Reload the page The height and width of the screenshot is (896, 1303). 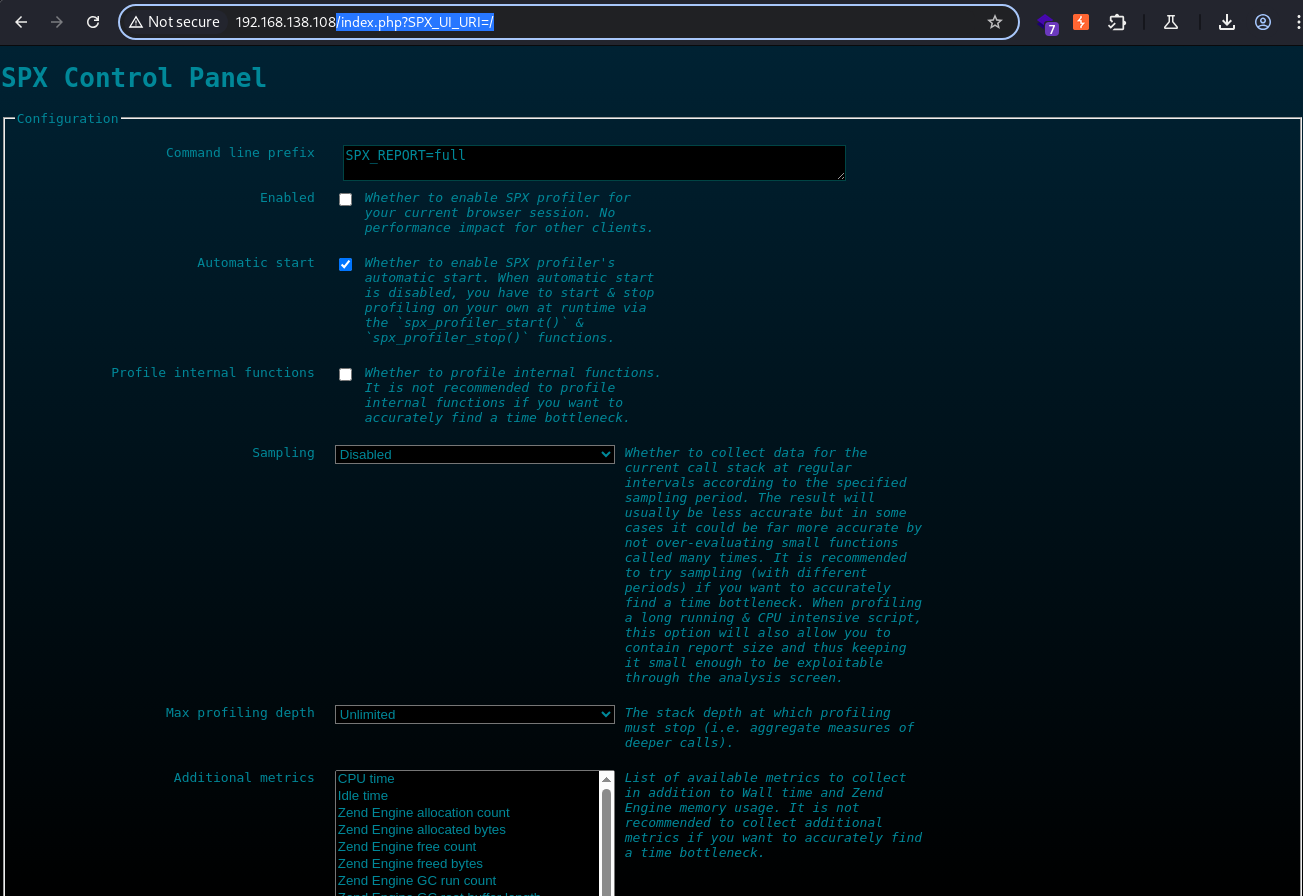pyautogui.click(x=93, y=22)
